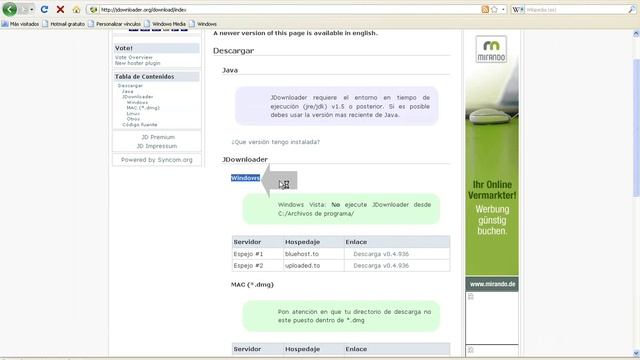This screenshot has width=640, height=360.
Task: Open the JD Impressum link
Action: (157, 146)
